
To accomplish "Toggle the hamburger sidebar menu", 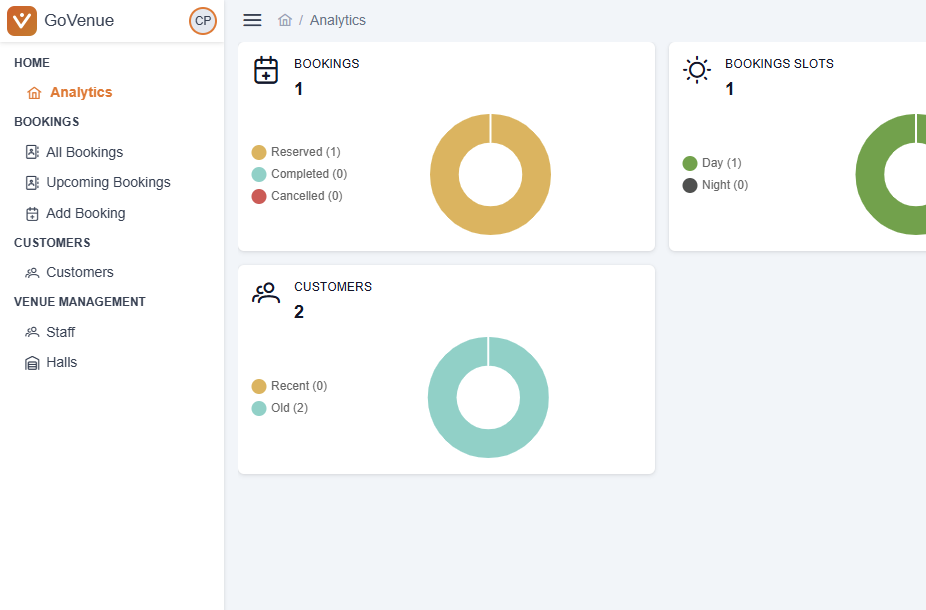I will click(x=252, y=20).
